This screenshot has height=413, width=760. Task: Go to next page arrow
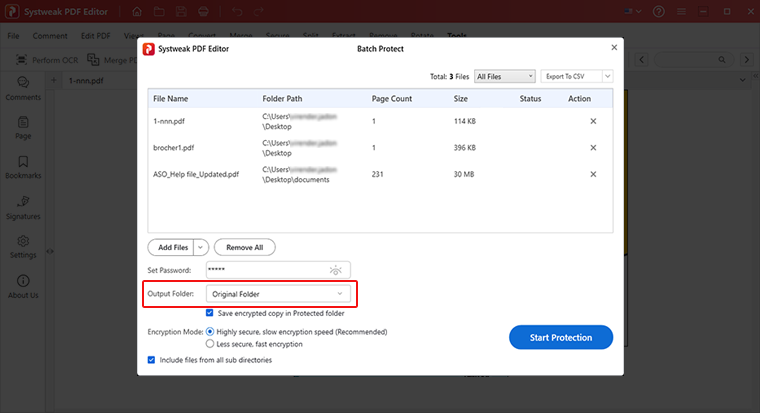pyautogui.click(x=746, y=60)
